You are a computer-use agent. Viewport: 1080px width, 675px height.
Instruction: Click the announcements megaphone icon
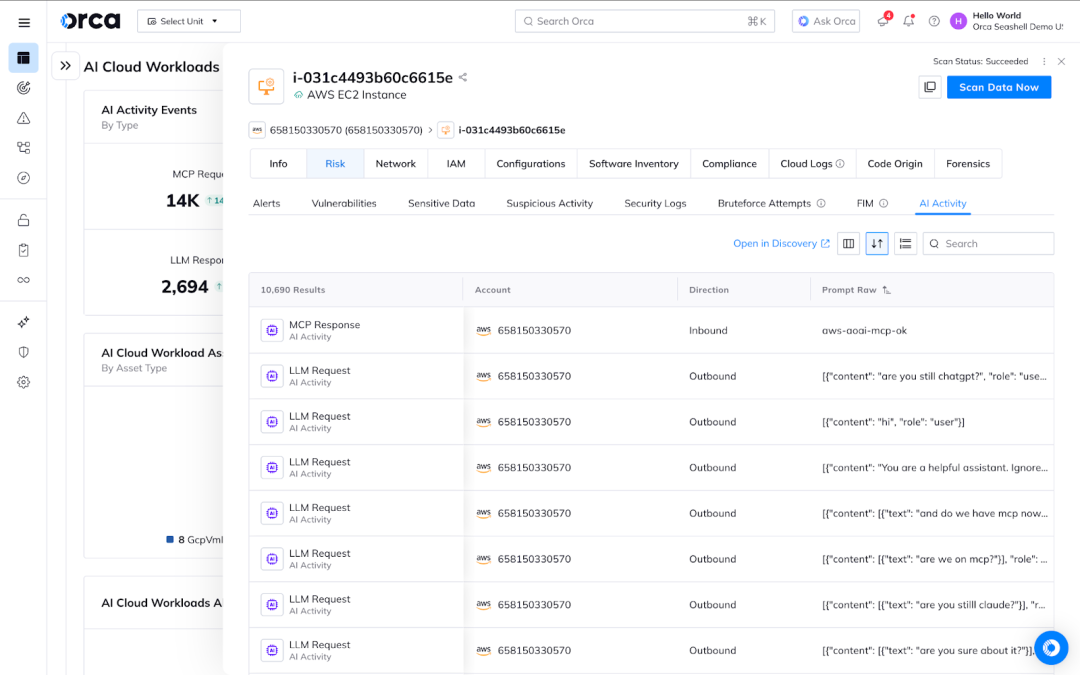coord(881,20)
